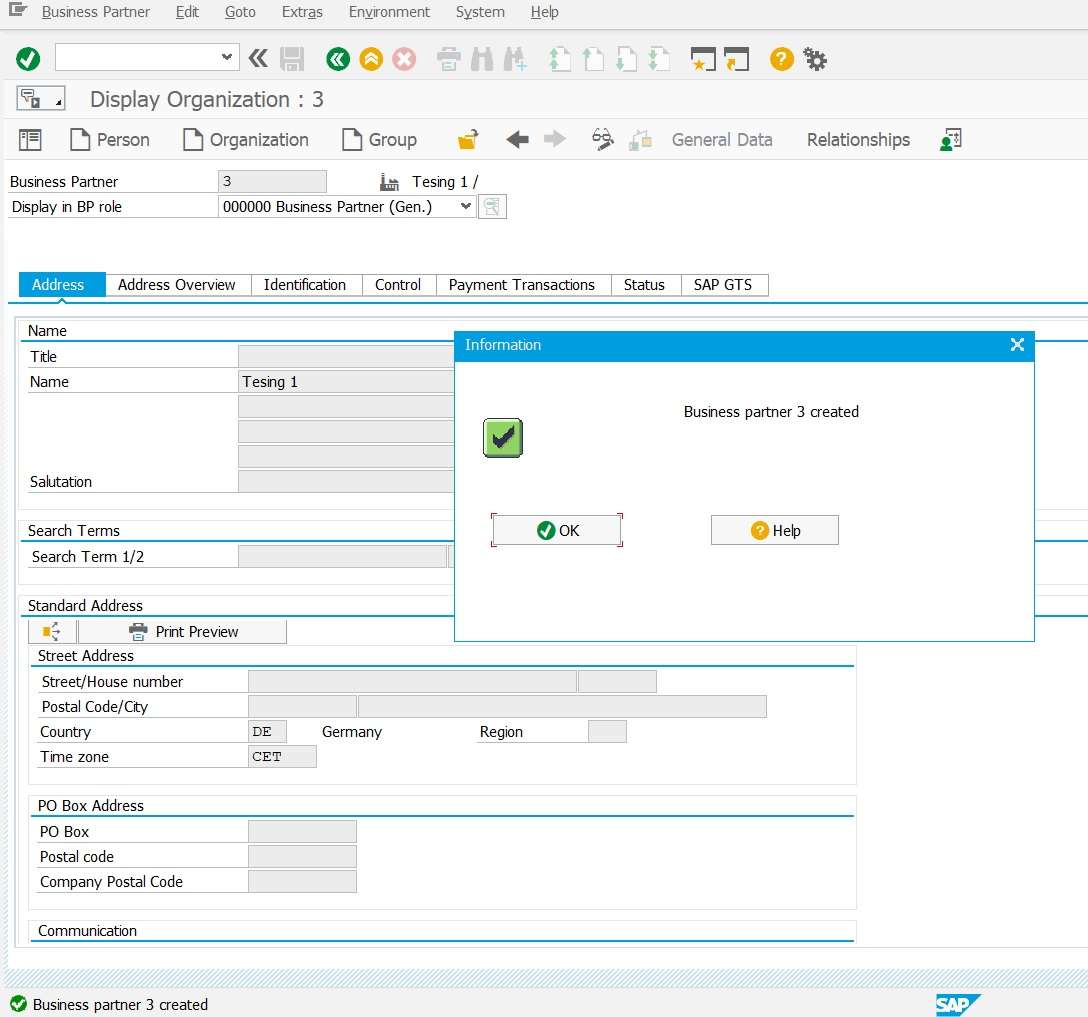Switch to the SAP GTS tab
This screenshot has width=1088, height=1017.
[x=722, y=284]
